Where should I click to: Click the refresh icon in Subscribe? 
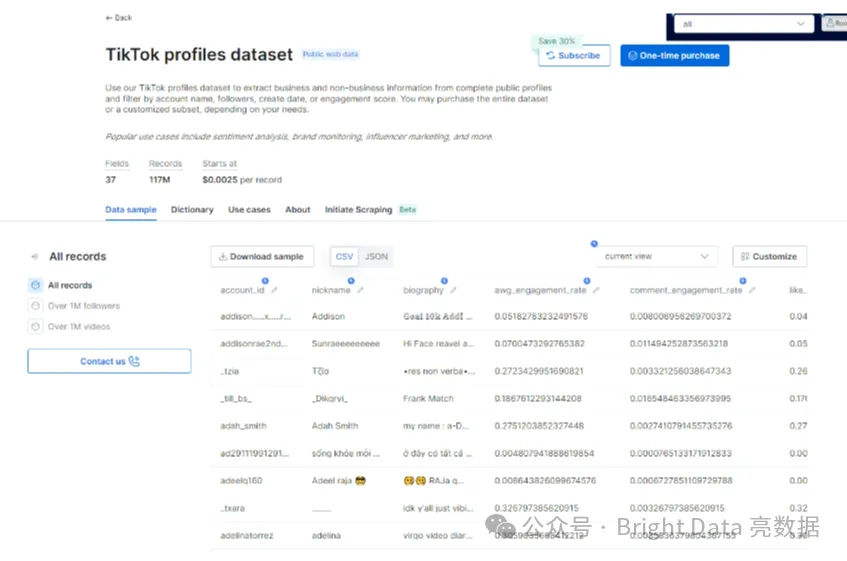(550, 56)
